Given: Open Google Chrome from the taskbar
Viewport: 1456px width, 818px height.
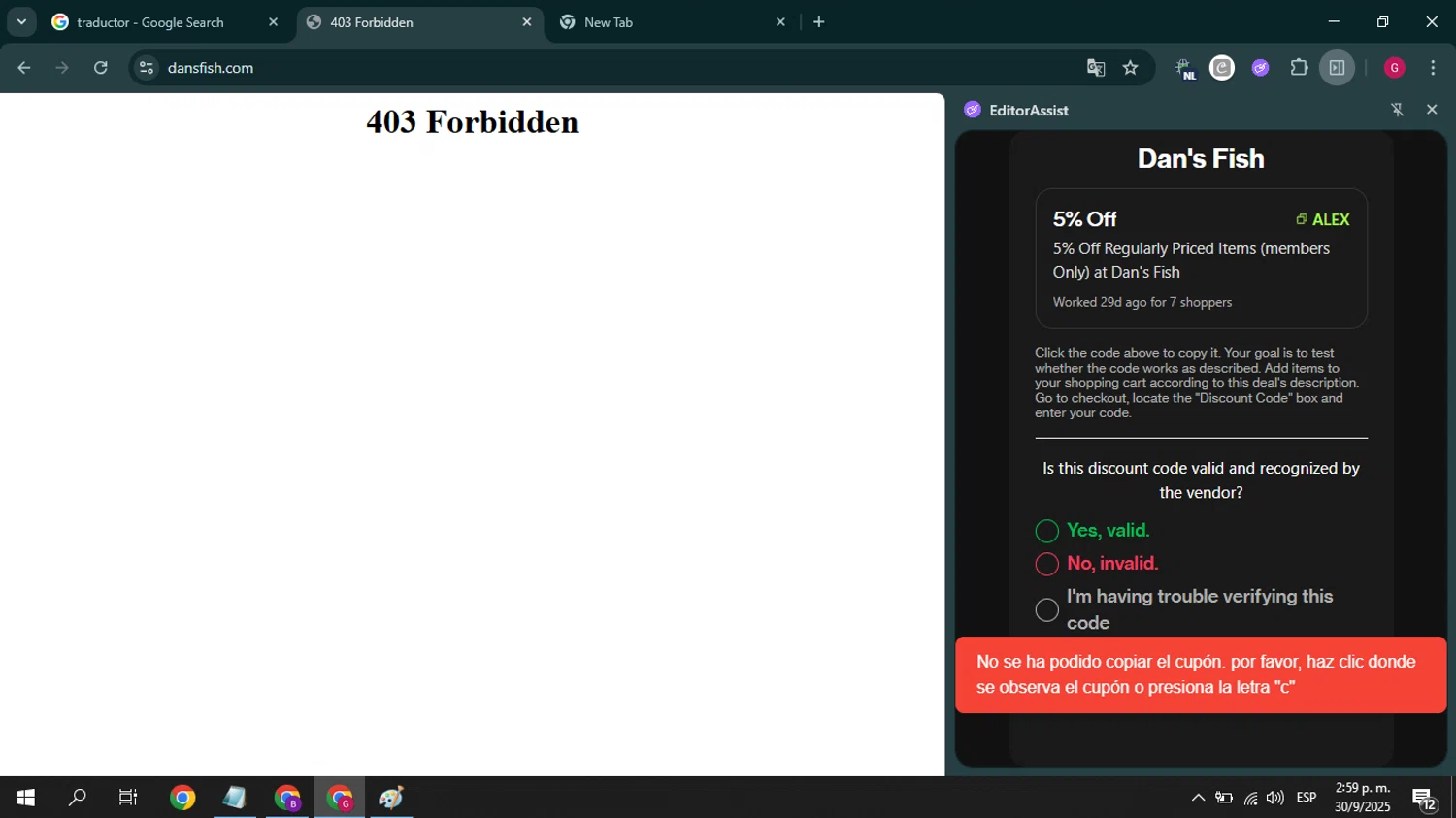Looking at the screenshot, I should tap(182, 798).
